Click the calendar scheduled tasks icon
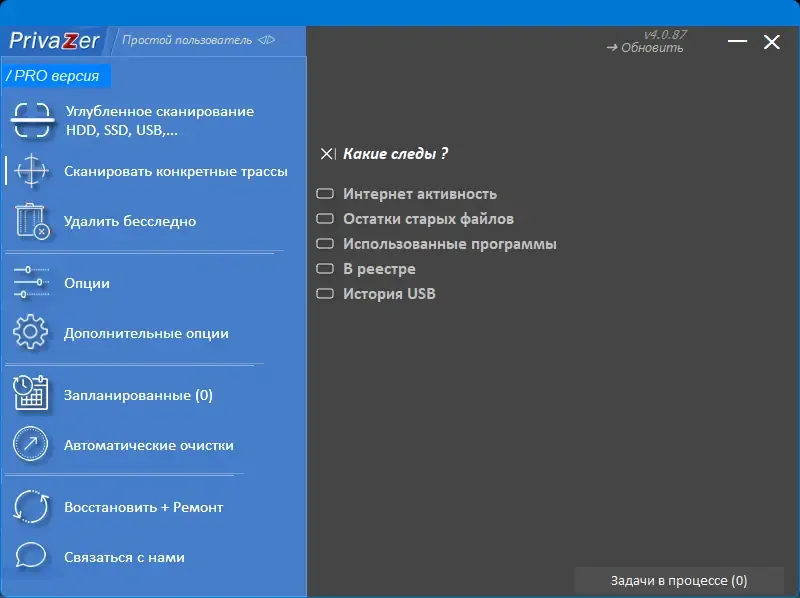 [32, 395]
